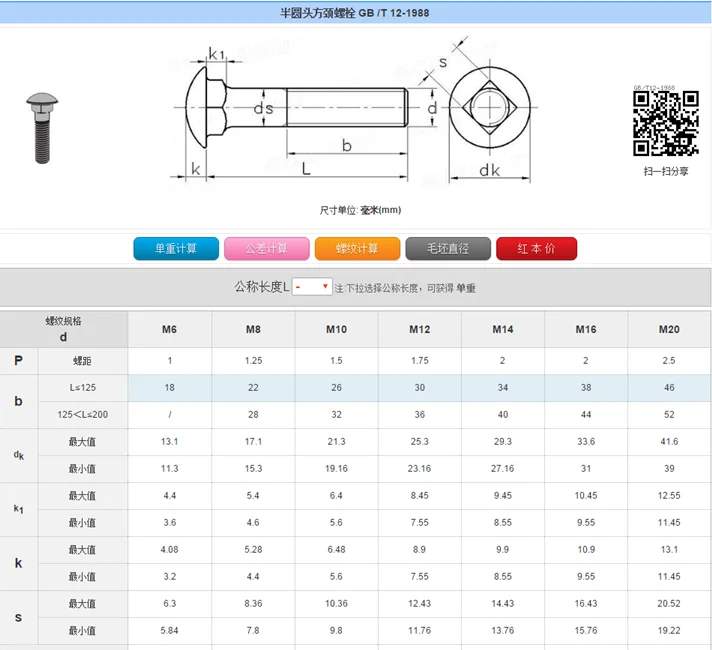Click k max value 10.9
The image size is (712, 650).
coord(586,550)
